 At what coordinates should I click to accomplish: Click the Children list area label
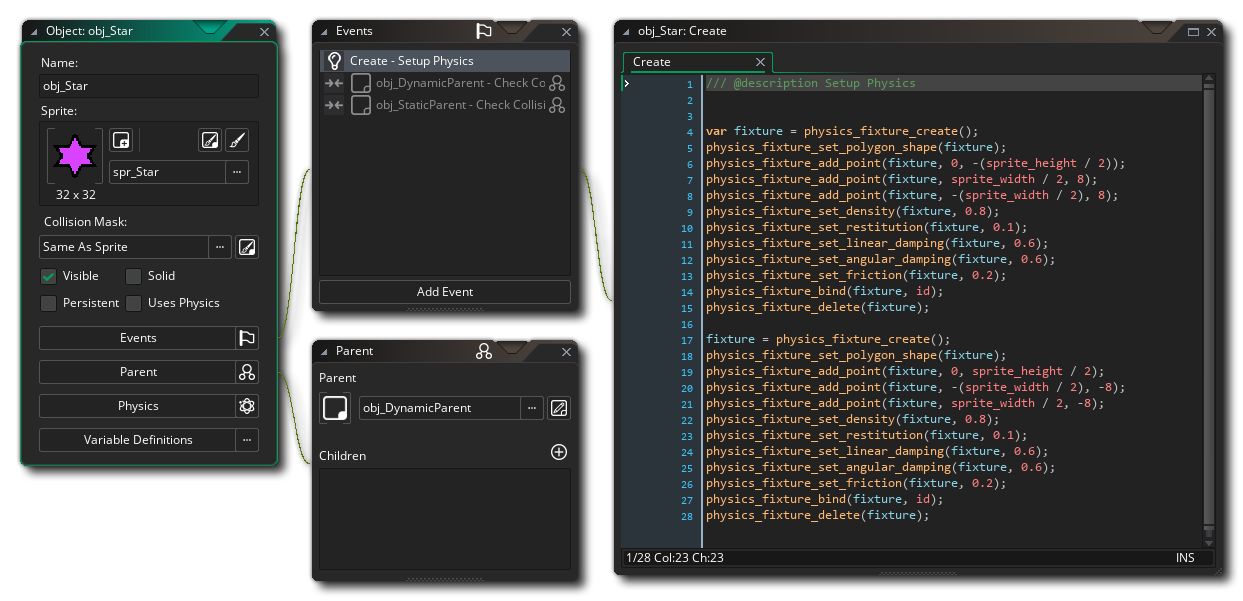(342, 456)
